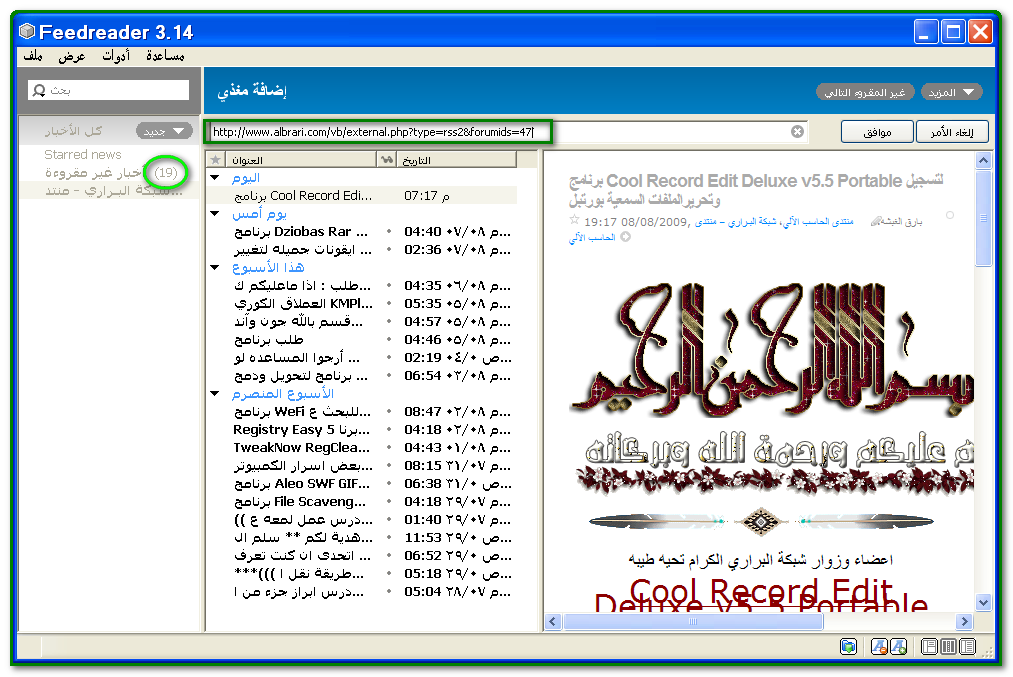
Task: Sort by the العنوان column header
Action: point(300,160)
